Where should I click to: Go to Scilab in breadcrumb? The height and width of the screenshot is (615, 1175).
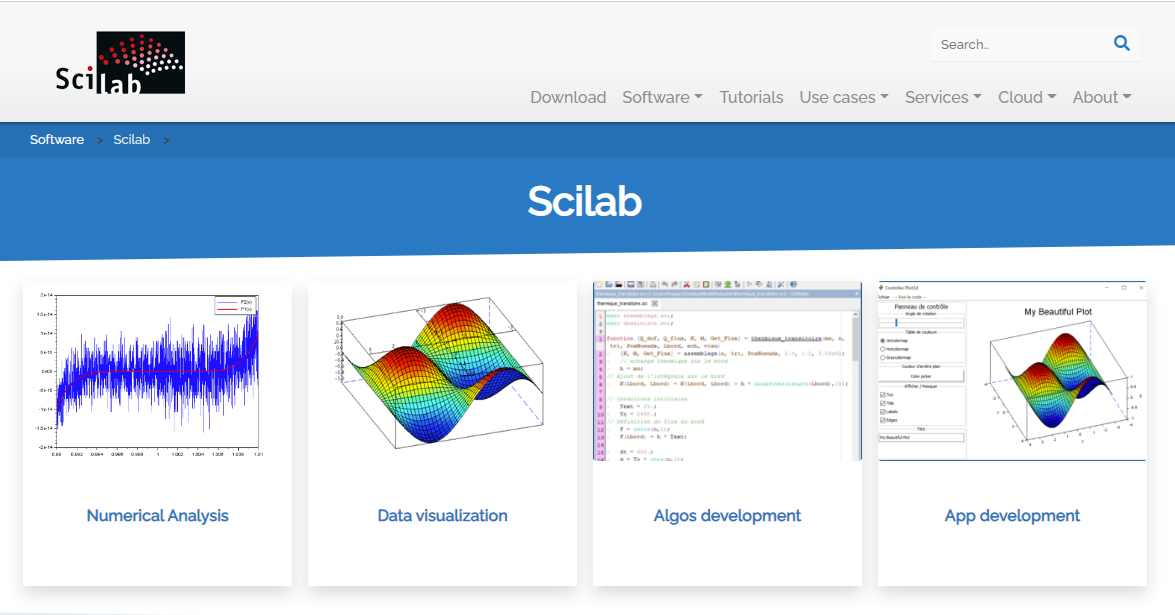[132, 139]
